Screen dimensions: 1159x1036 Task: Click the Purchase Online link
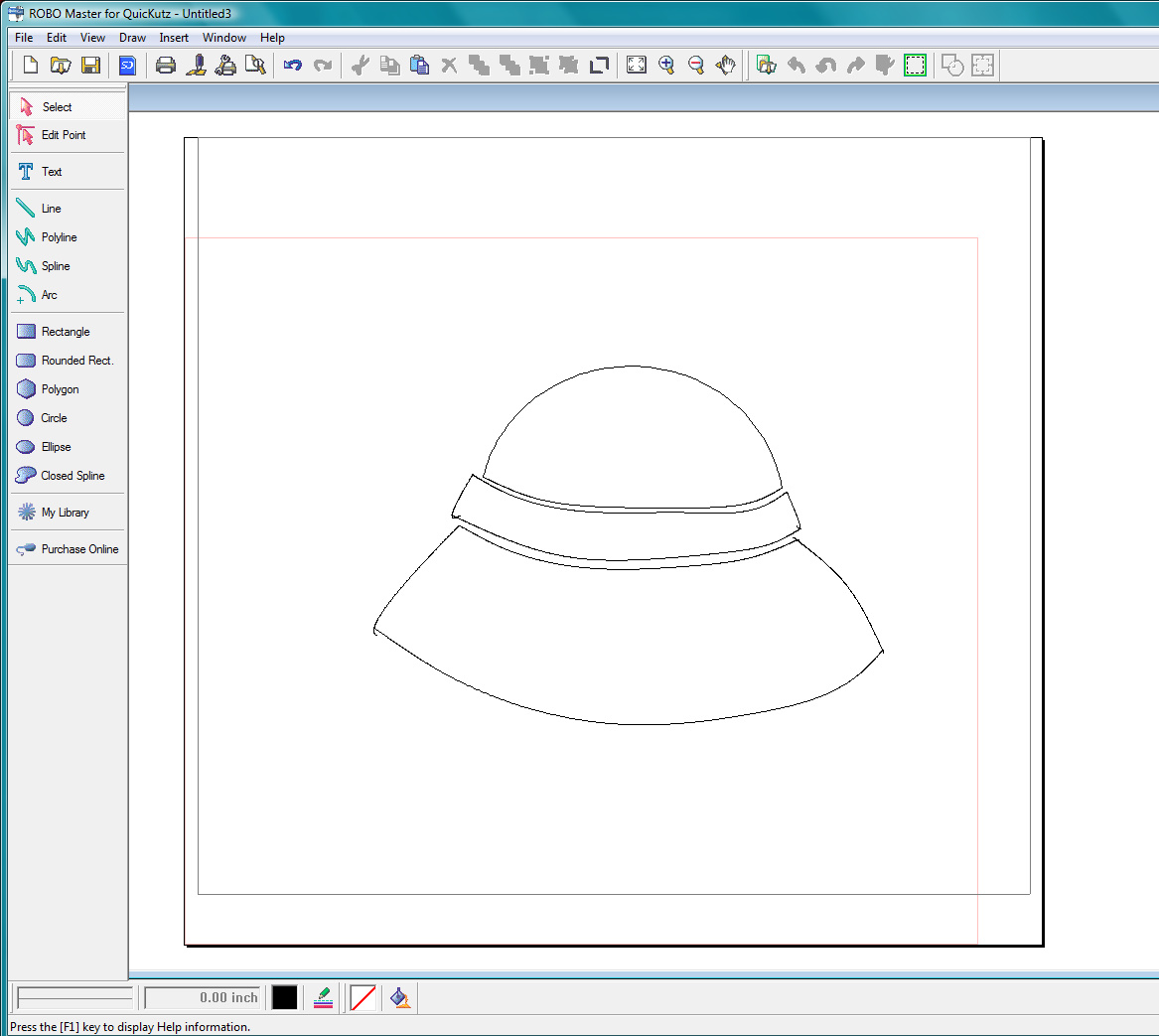coord(79,549)
